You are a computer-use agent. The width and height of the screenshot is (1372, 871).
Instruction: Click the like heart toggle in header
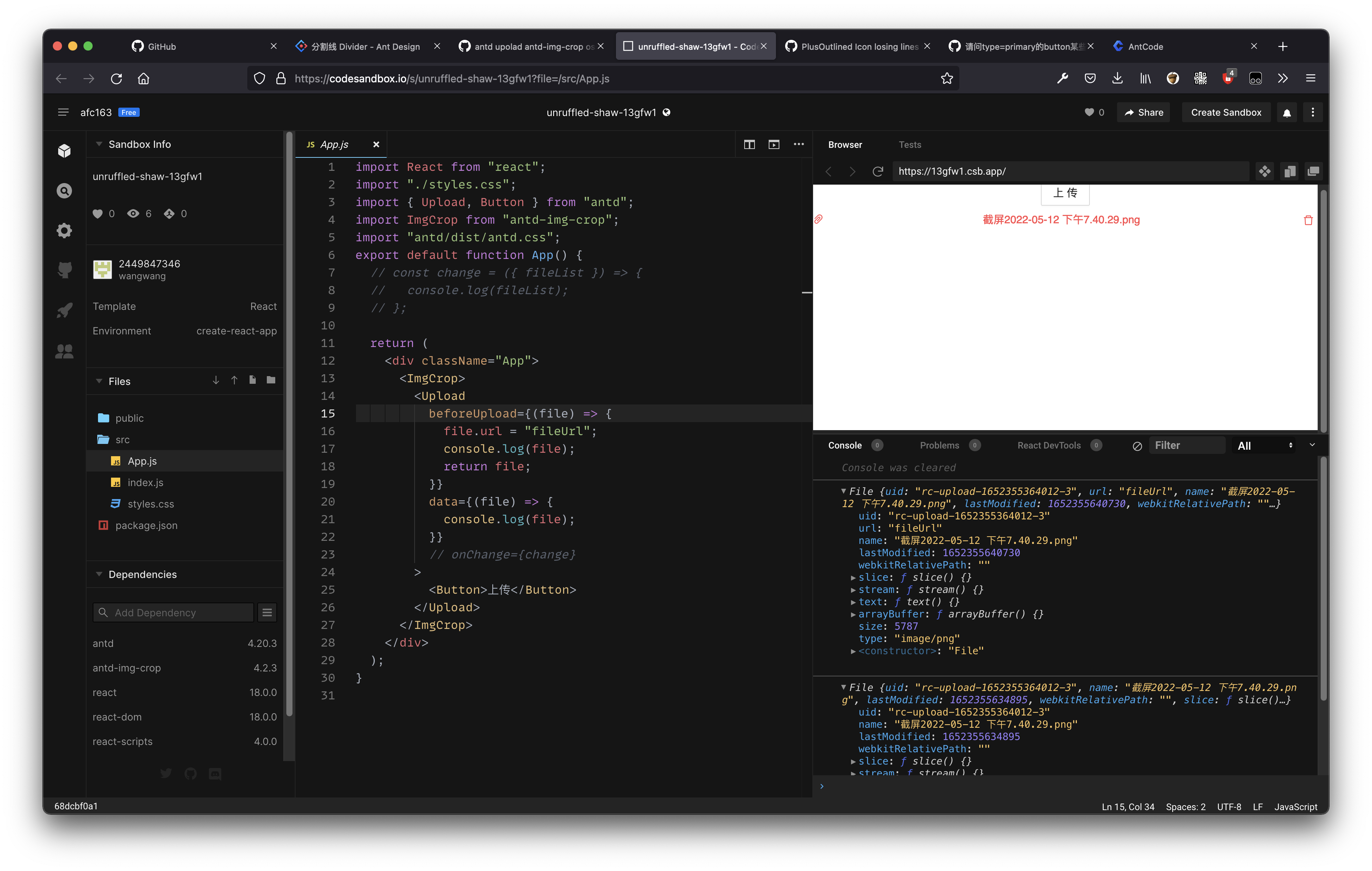tap(1089, 113)
